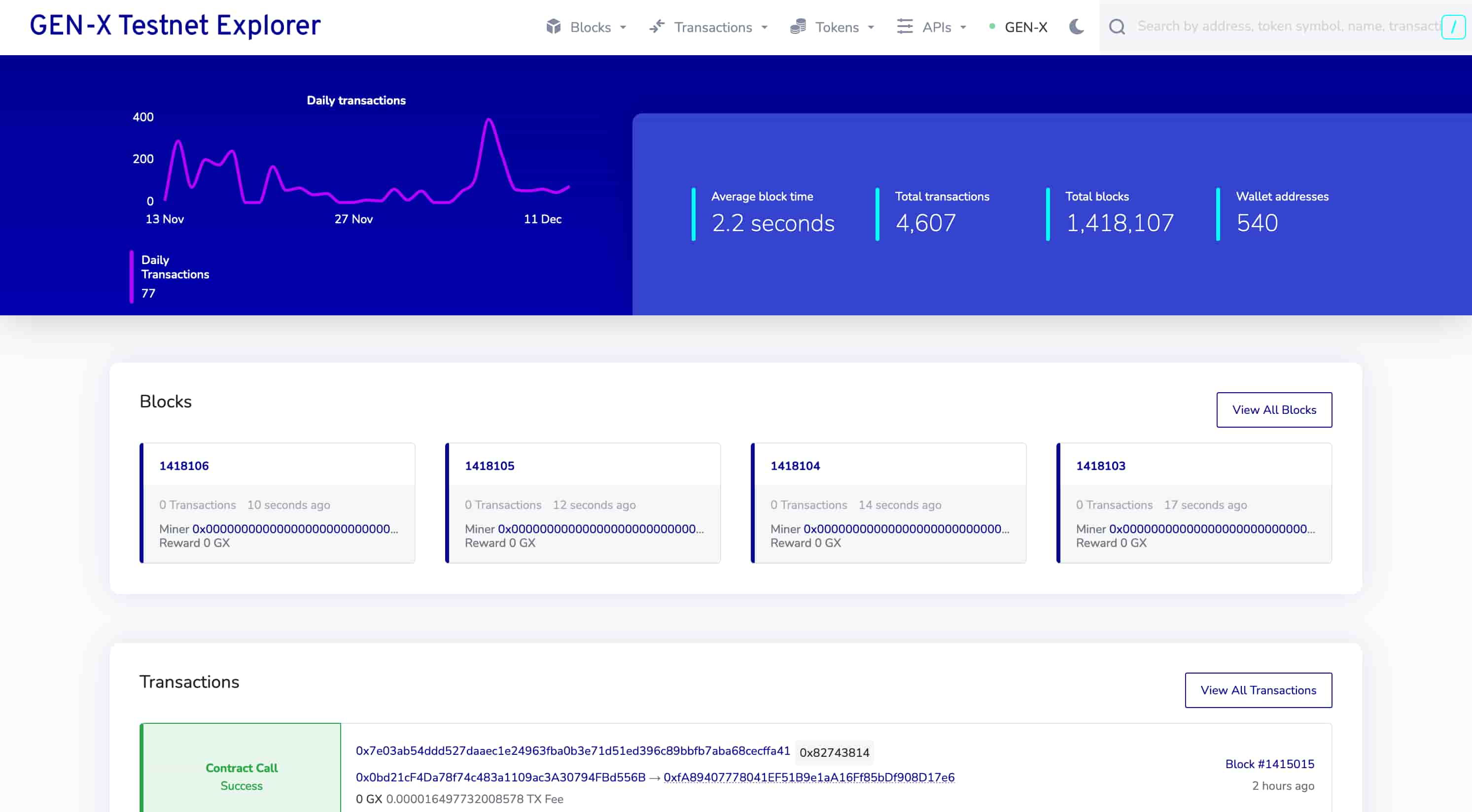The width and height of the screenshot is (1472, 812).
Task: Open miner address of block 1418106
Action: (295, 529)
